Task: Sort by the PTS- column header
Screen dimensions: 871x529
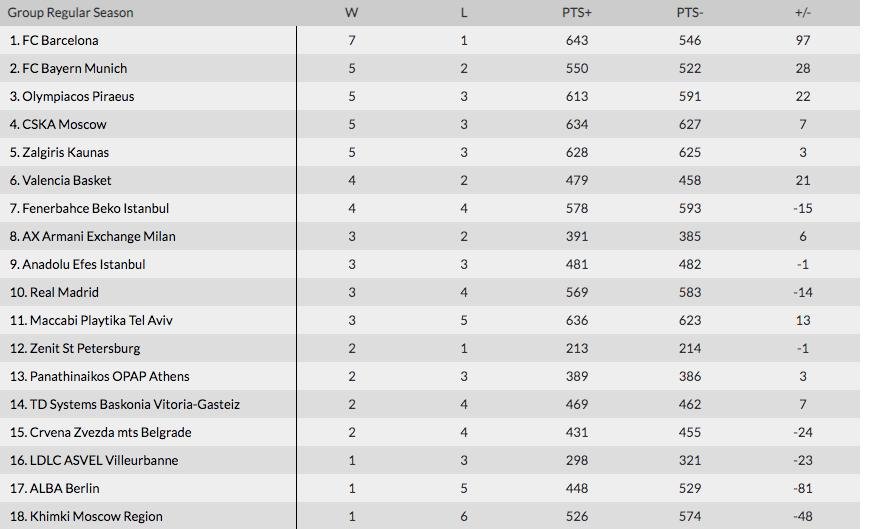Action: 690,13
